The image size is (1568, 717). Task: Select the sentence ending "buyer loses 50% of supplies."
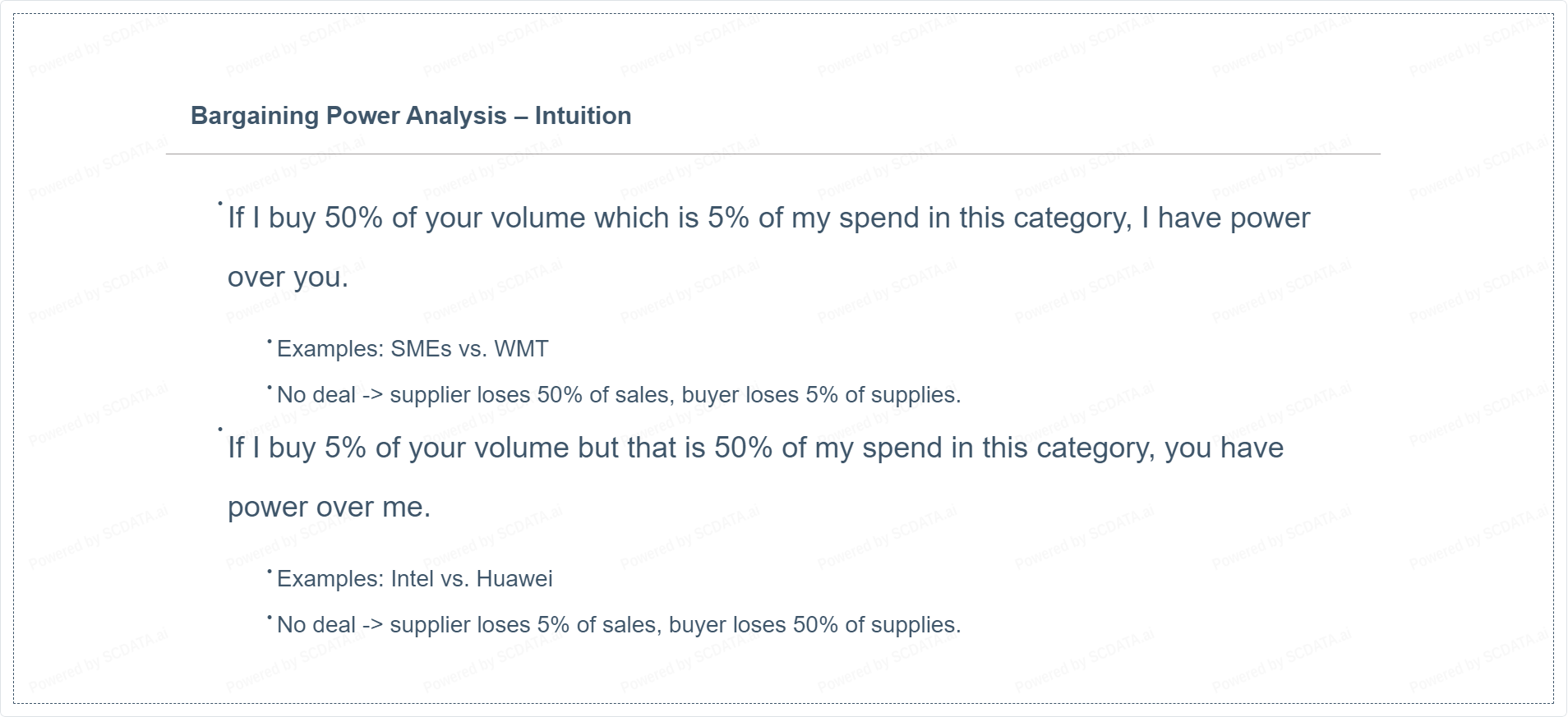618,625
